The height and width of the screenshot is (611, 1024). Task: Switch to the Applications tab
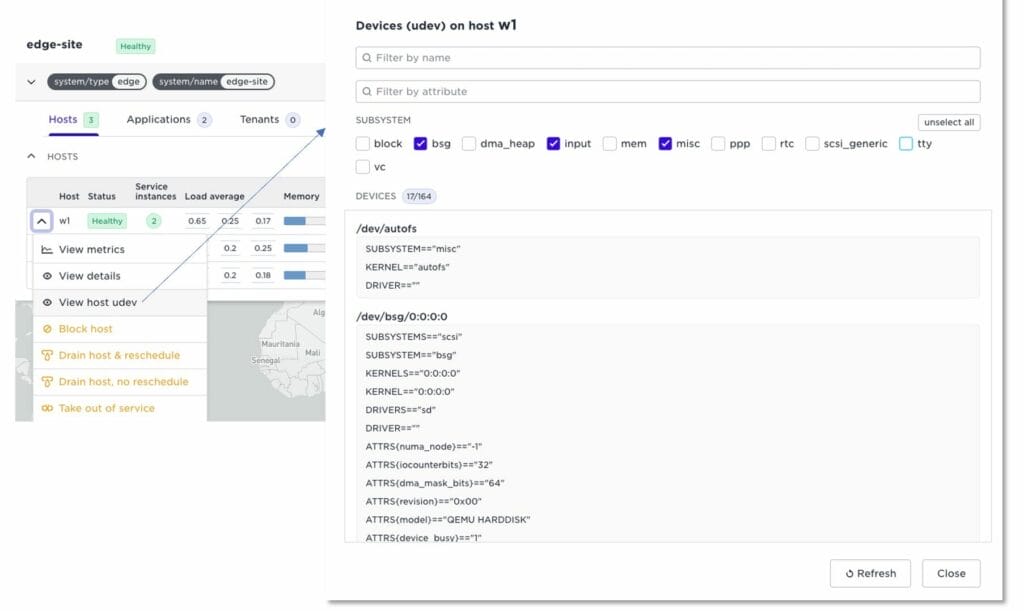pos(158,120)
